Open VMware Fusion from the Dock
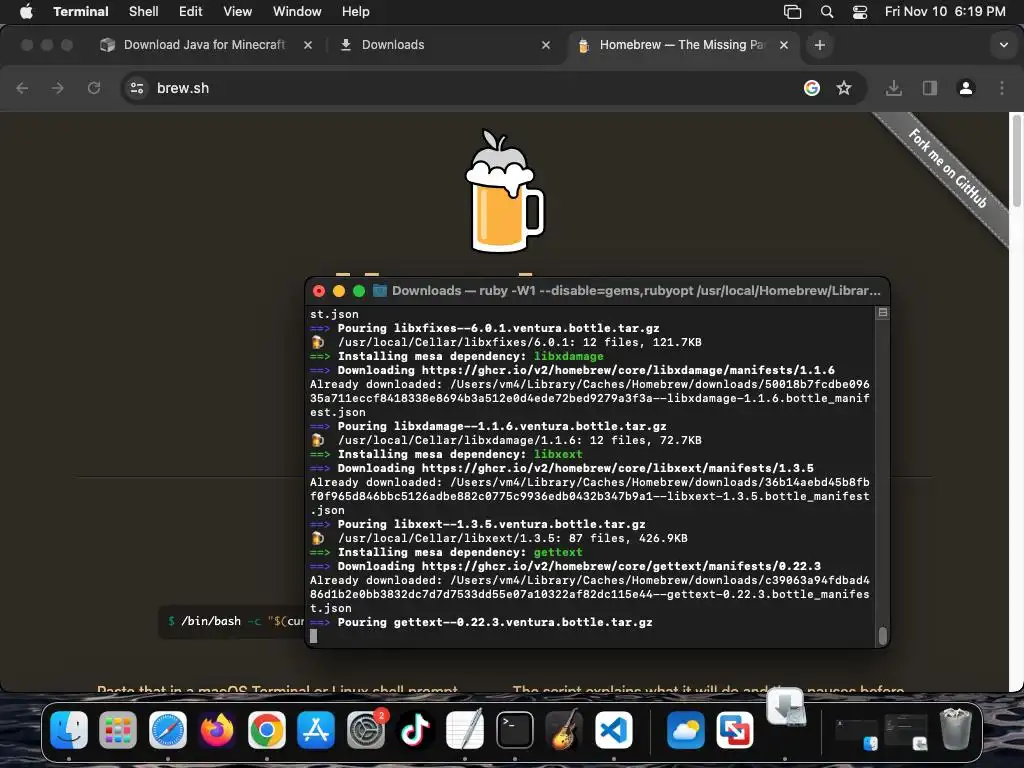This screenshot has height=768, width=1024. pyautogui.click(x=735, y=729)
